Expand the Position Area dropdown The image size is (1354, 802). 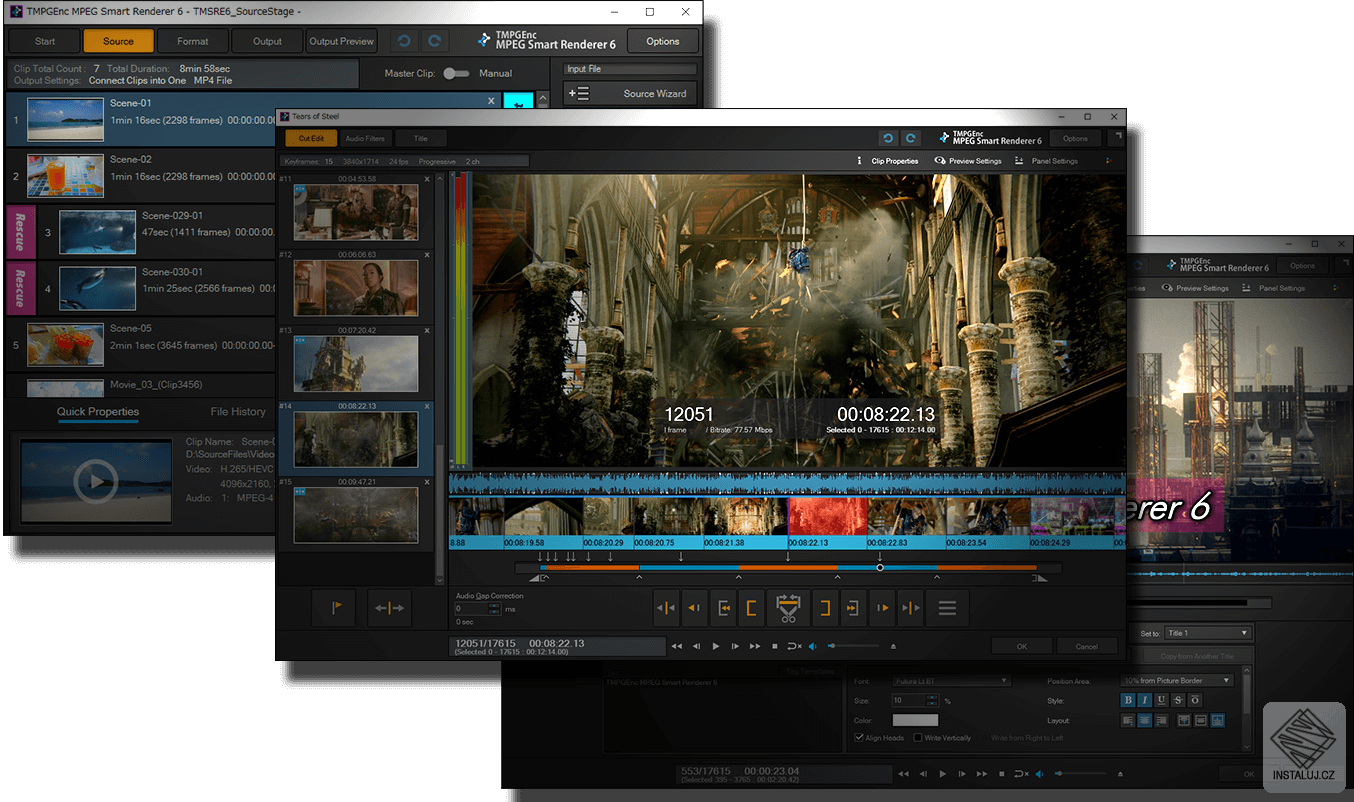tap(1177, 681)
